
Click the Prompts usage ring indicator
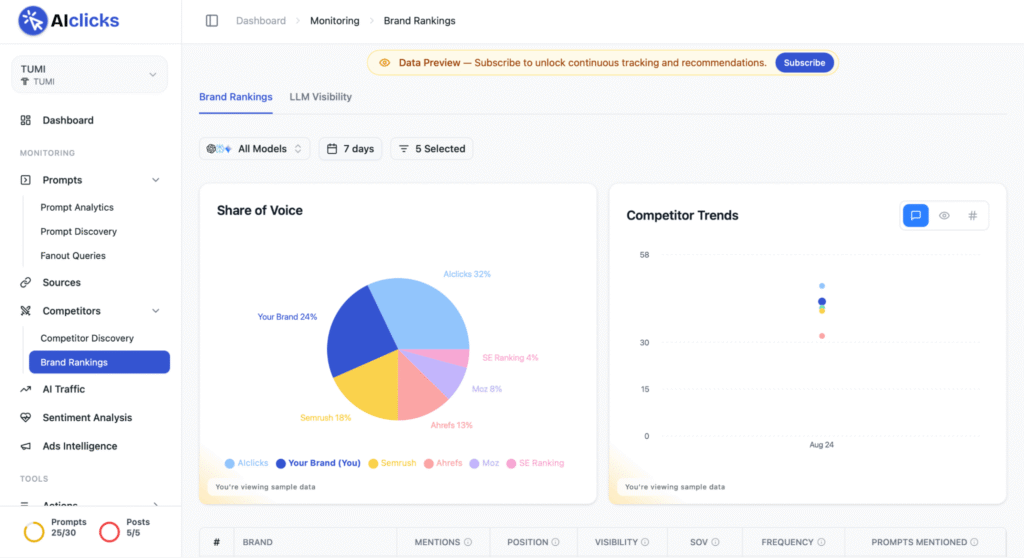pos(34,532)
